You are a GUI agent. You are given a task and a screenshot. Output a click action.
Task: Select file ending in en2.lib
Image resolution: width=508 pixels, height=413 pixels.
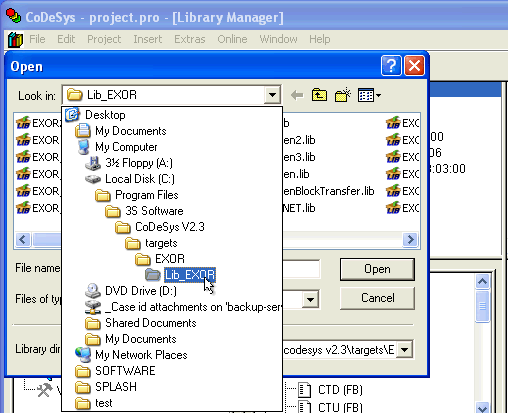tap(299, 140)
